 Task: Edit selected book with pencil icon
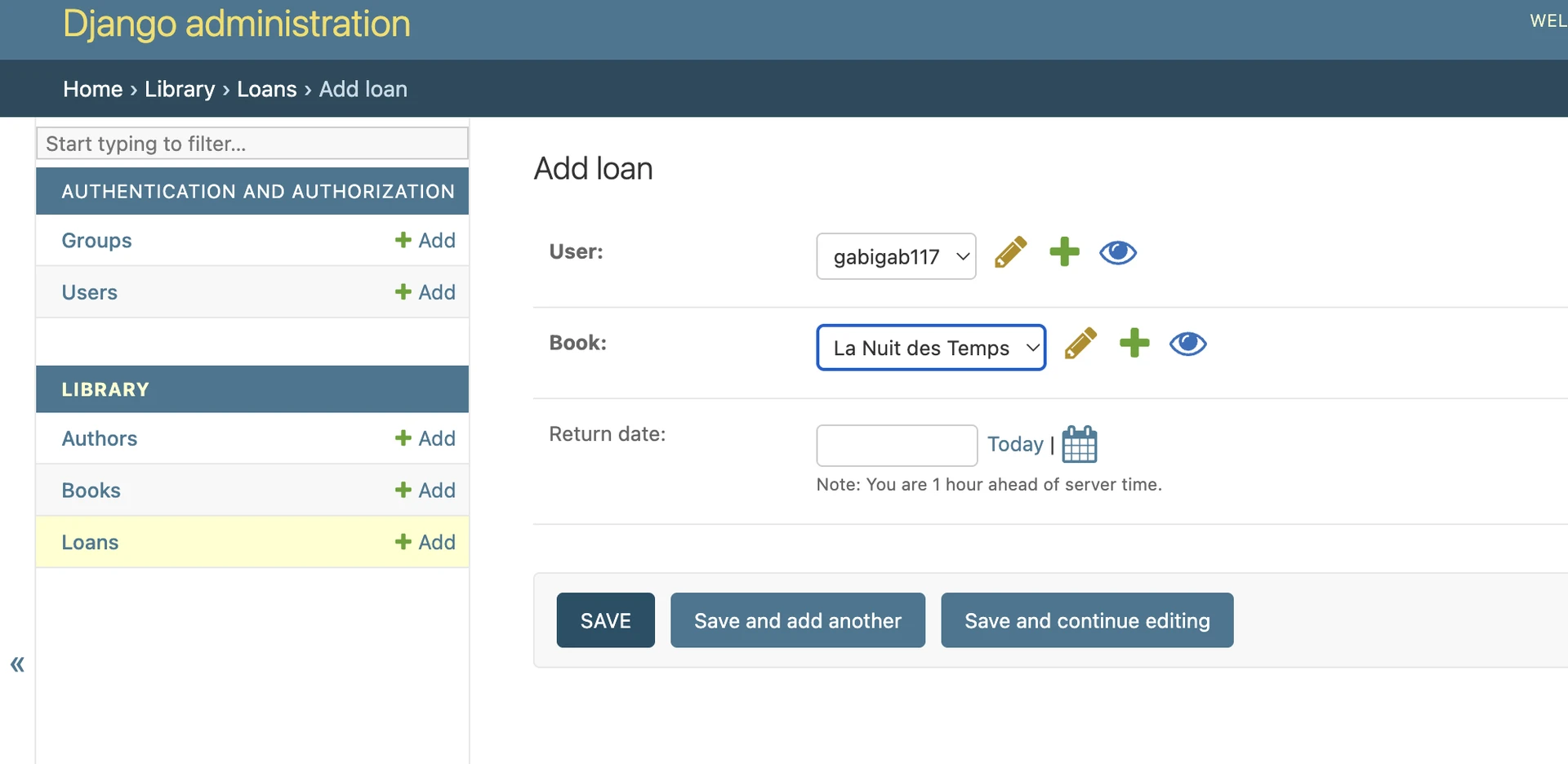[1080, 344]
